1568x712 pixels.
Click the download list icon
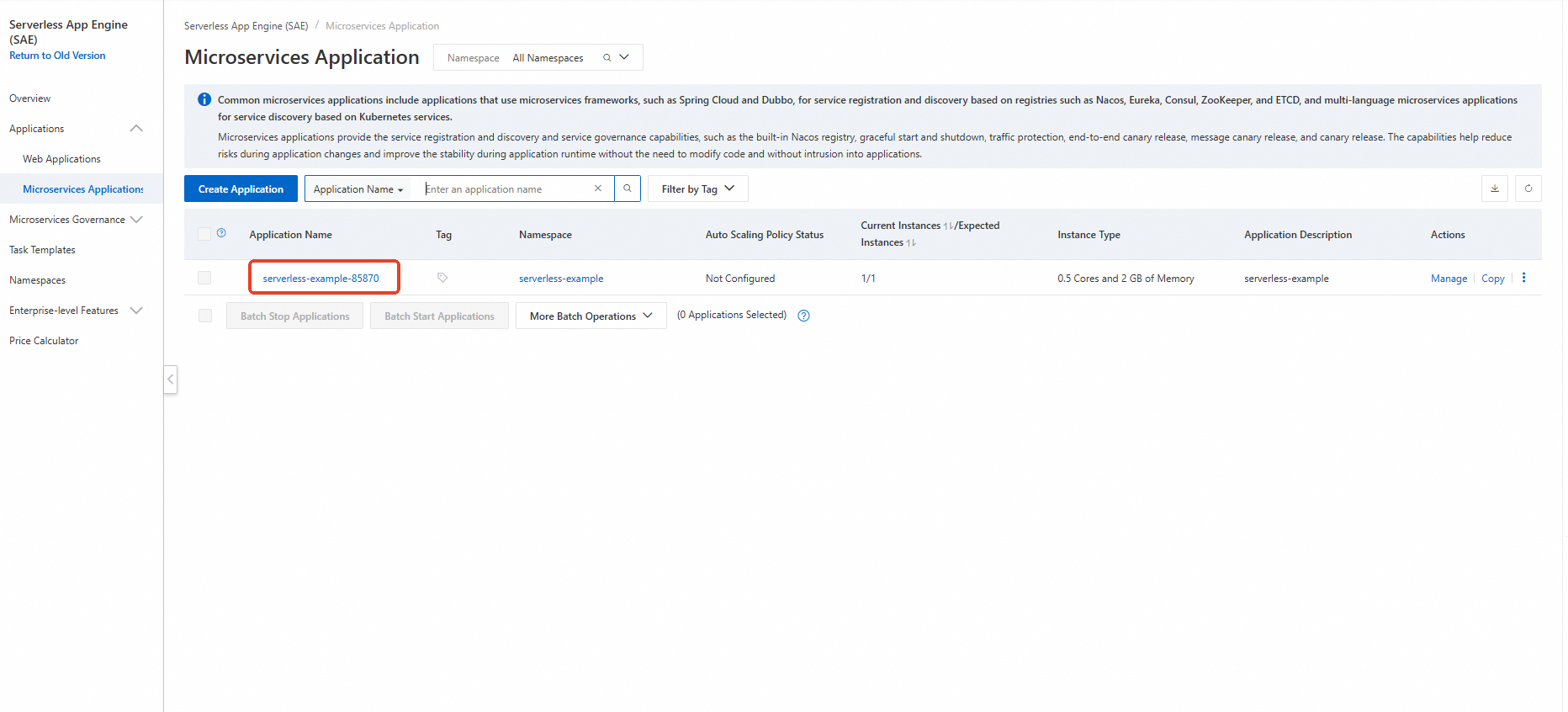(1494, 189)
